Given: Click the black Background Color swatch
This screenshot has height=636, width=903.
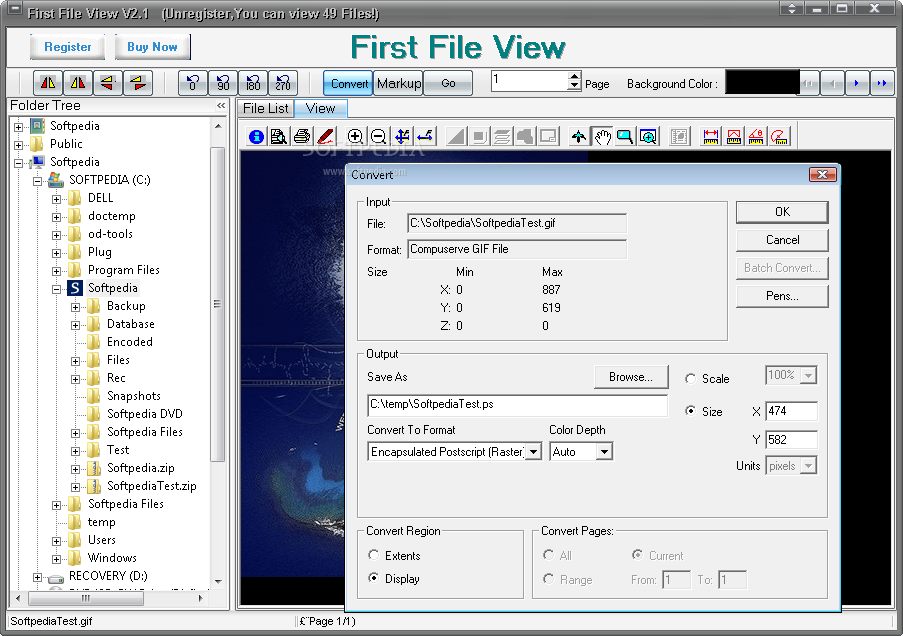Looking at the screenshot, I should (x=762, y=83).
